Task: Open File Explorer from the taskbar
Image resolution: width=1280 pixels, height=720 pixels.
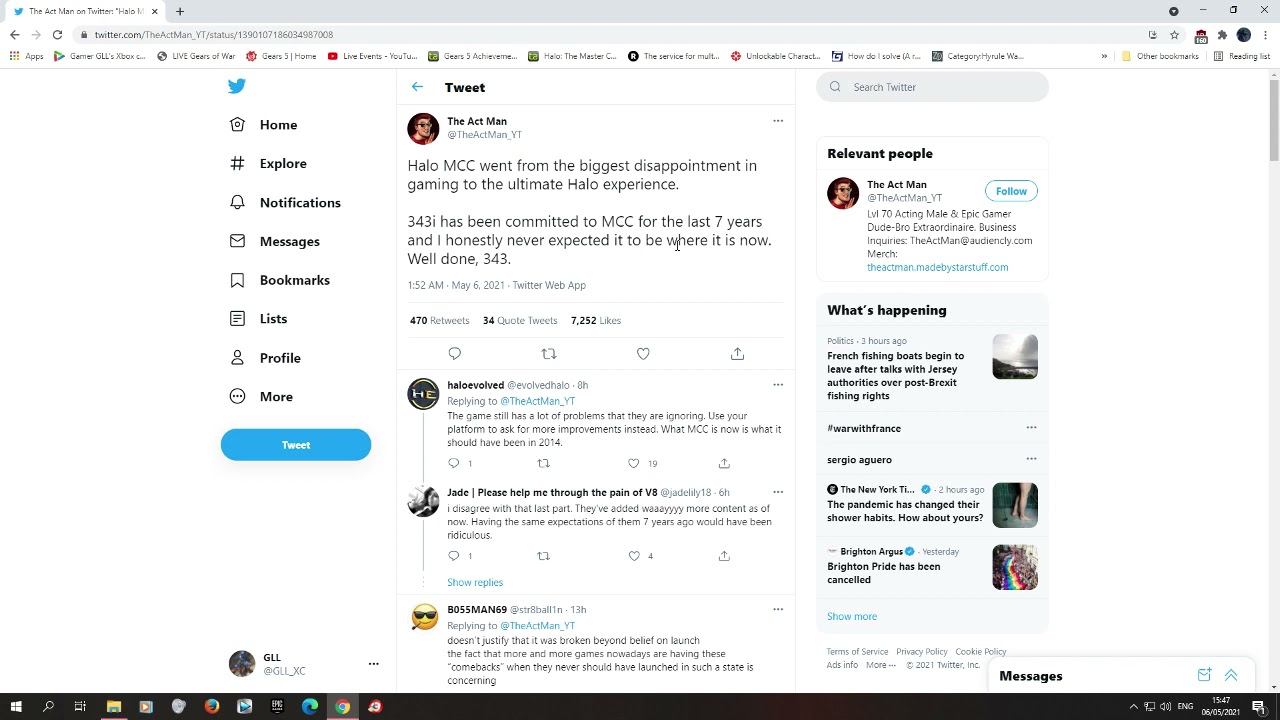Action: (114, 707)
